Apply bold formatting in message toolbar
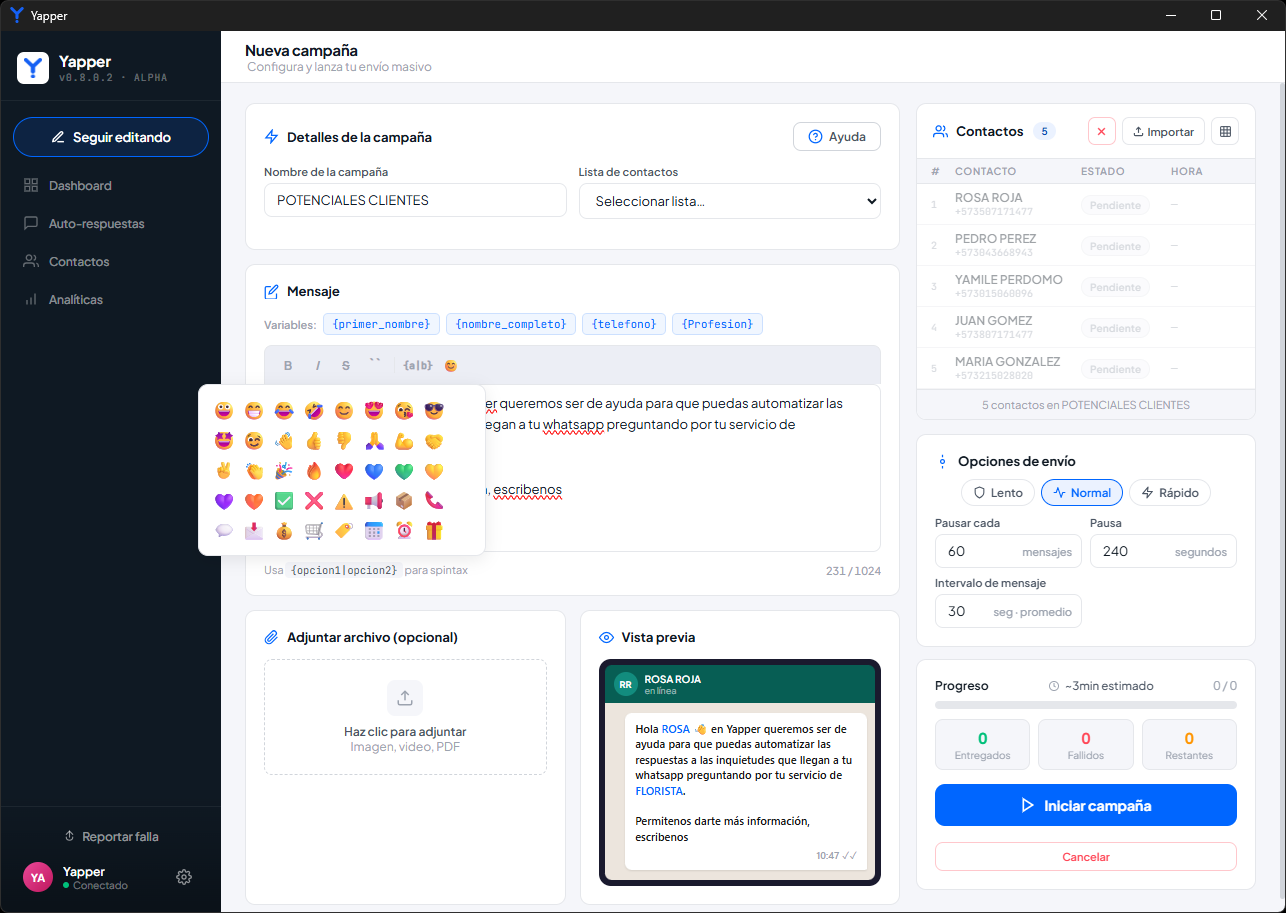The width and height of the screenshot is (1286, 913). coord(288,366)
